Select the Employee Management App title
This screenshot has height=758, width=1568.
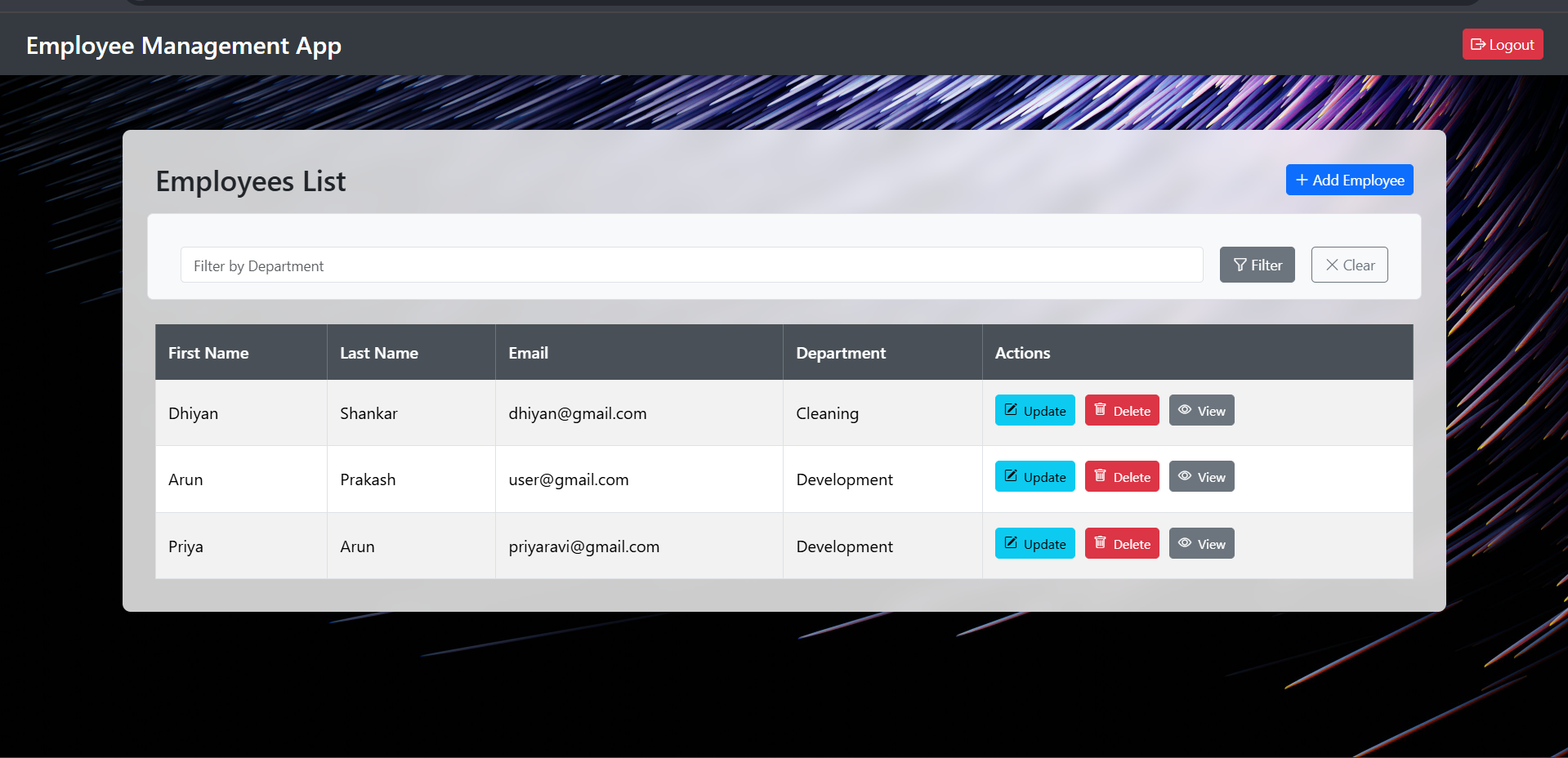coord(182,46)
